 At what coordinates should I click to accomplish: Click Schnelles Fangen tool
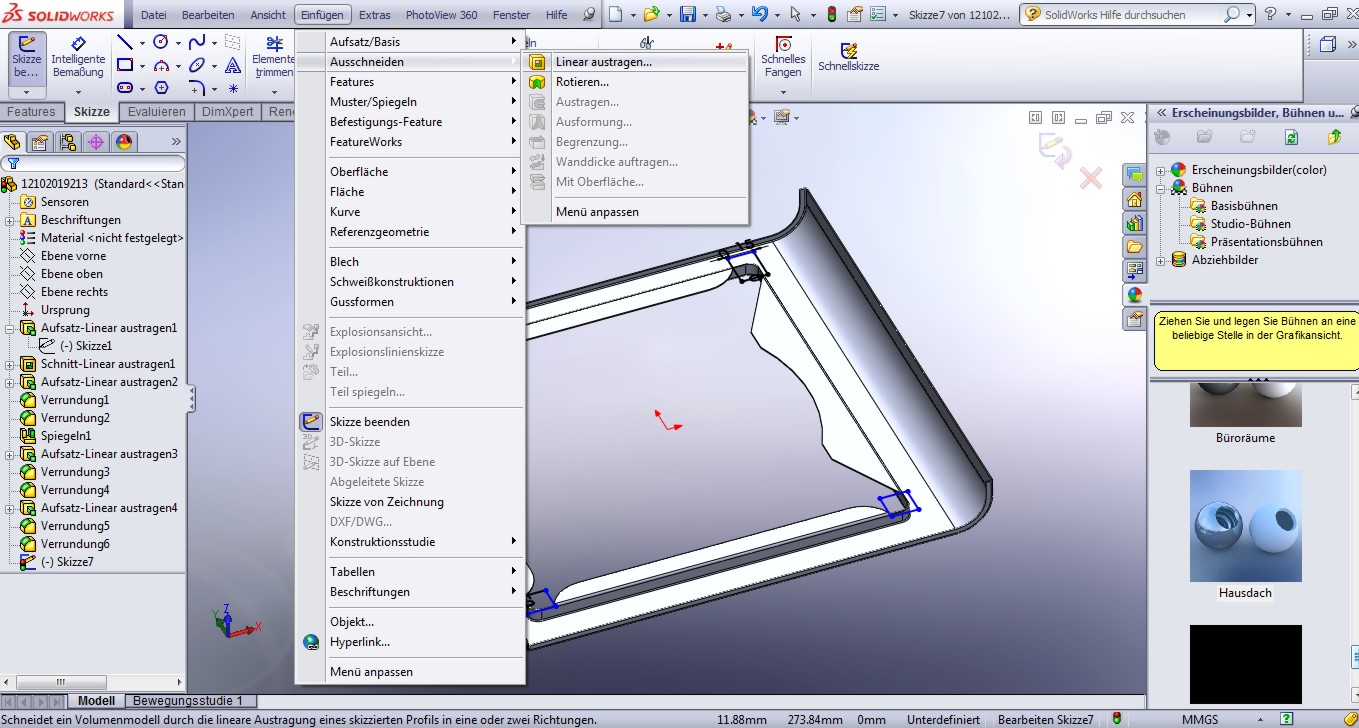[x=783, y=57]
